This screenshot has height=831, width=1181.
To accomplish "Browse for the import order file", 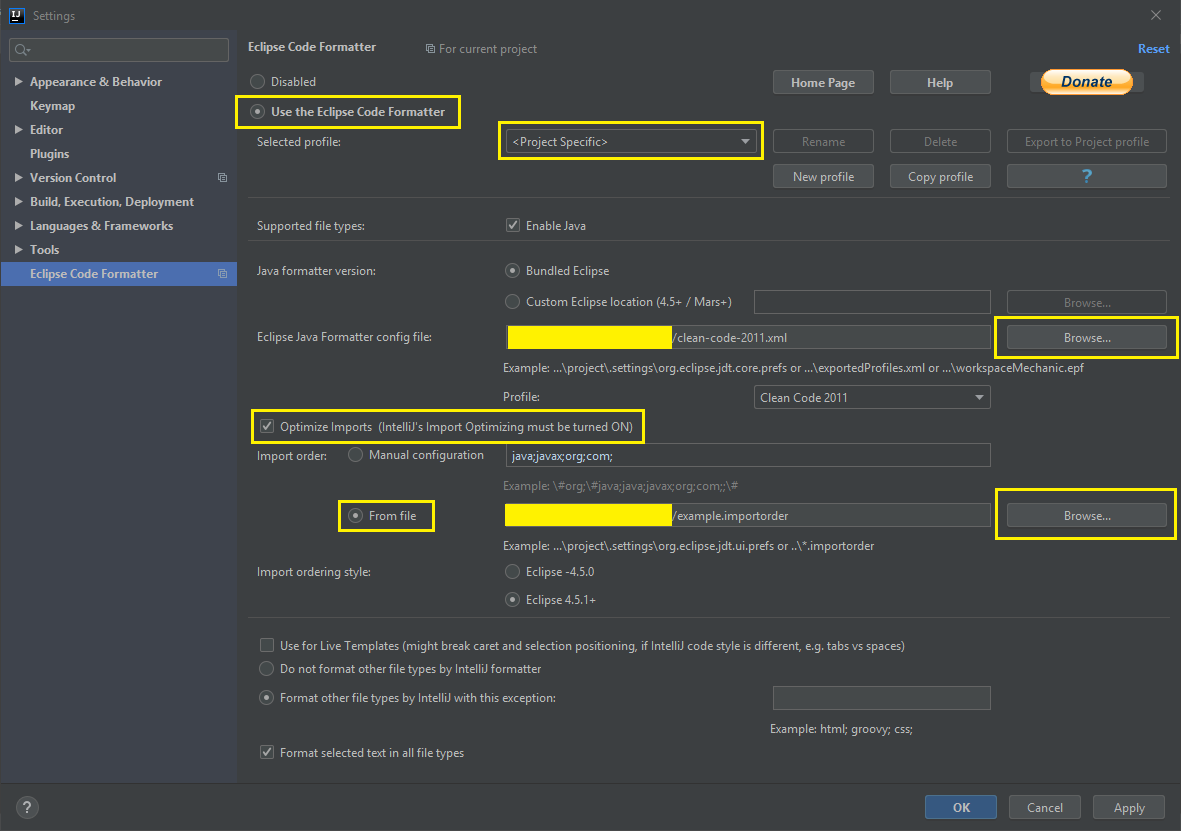I will [1086, 515].
